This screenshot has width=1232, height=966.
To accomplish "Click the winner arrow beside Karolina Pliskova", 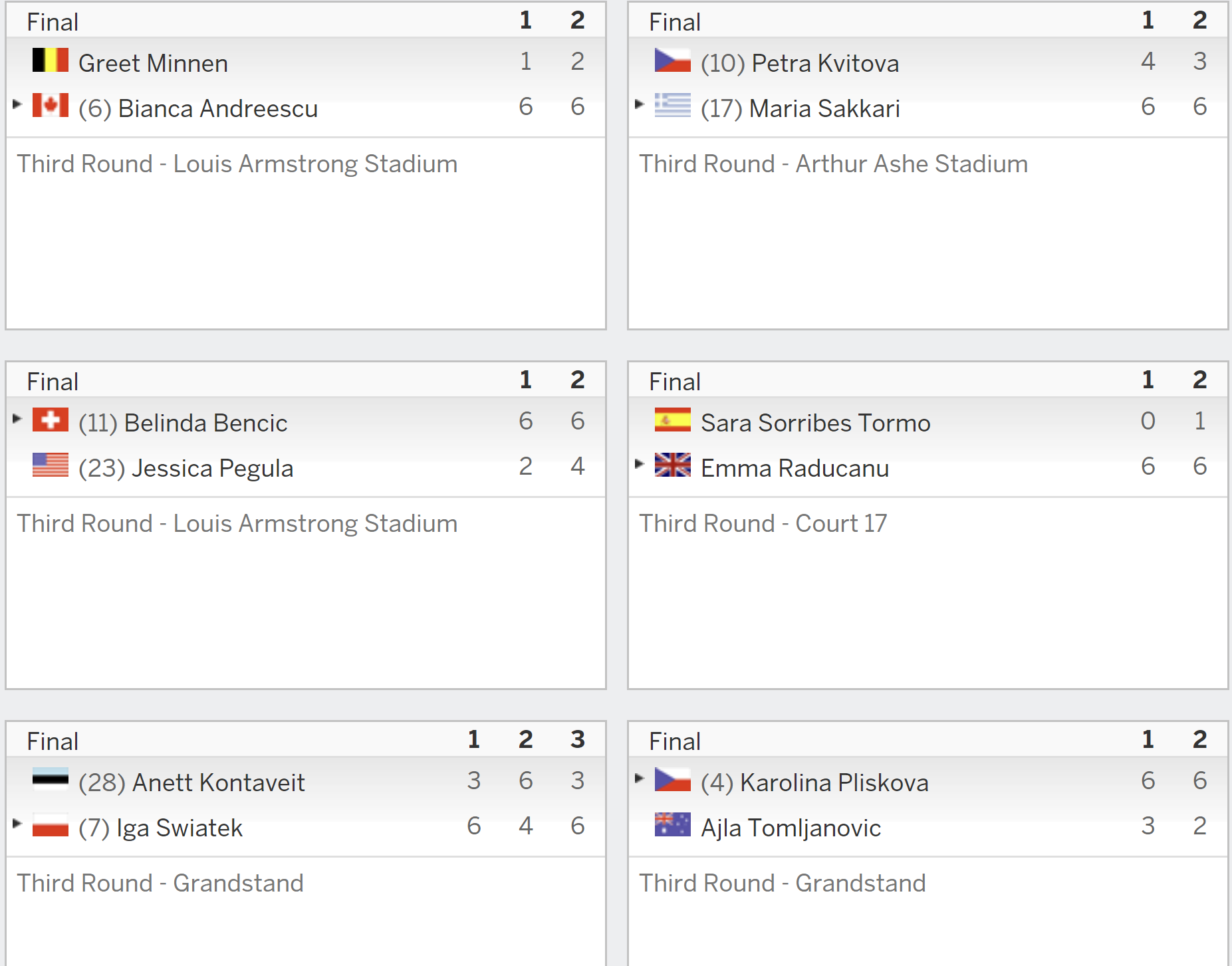I will [640, 778].
